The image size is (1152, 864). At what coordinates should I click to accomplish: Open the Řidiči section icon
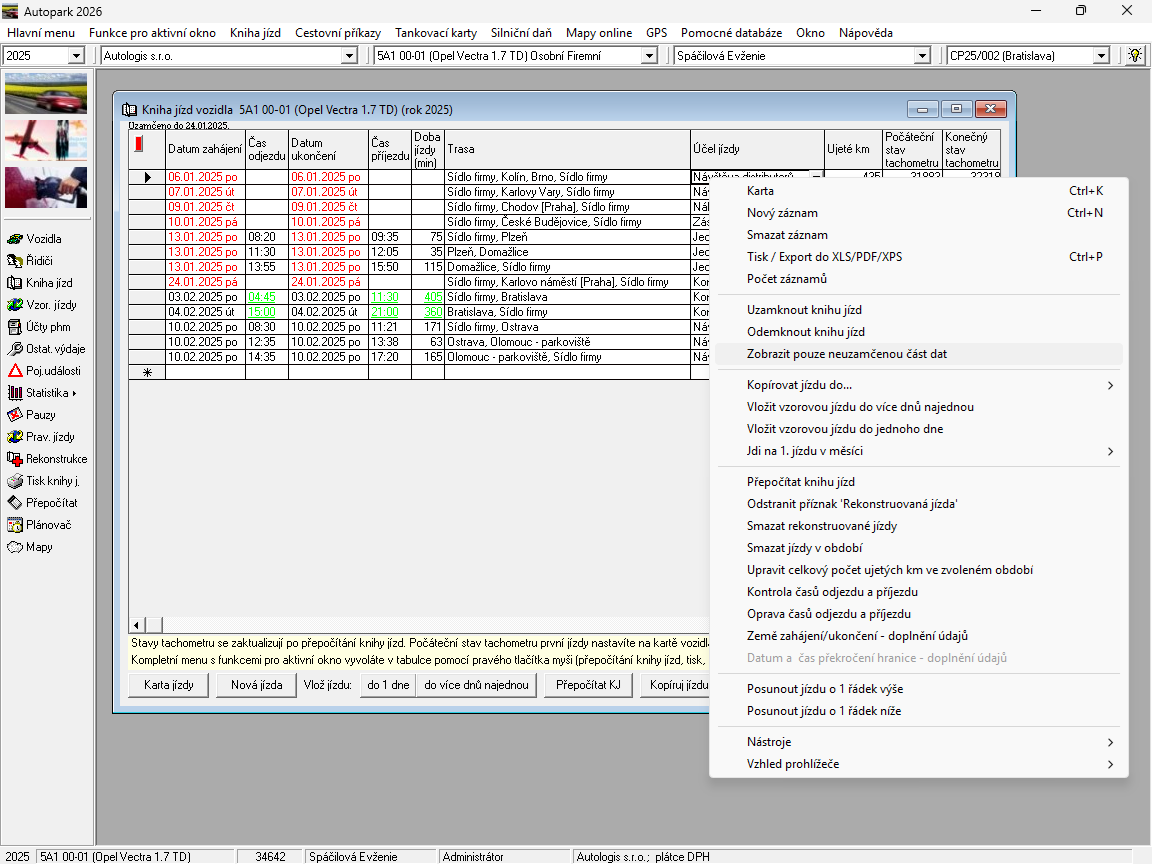pos(15,261)
